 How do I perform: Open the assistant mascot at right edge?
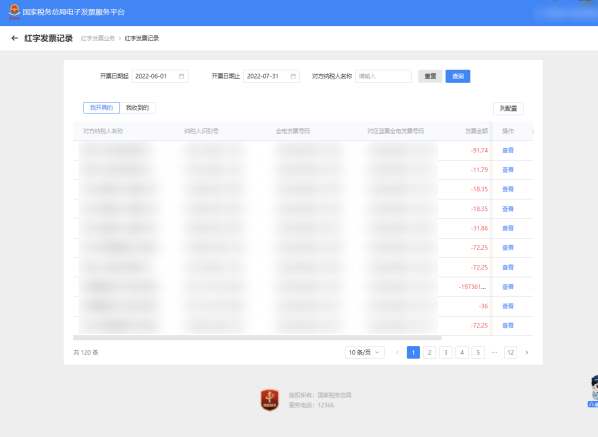tap(593, 391)
